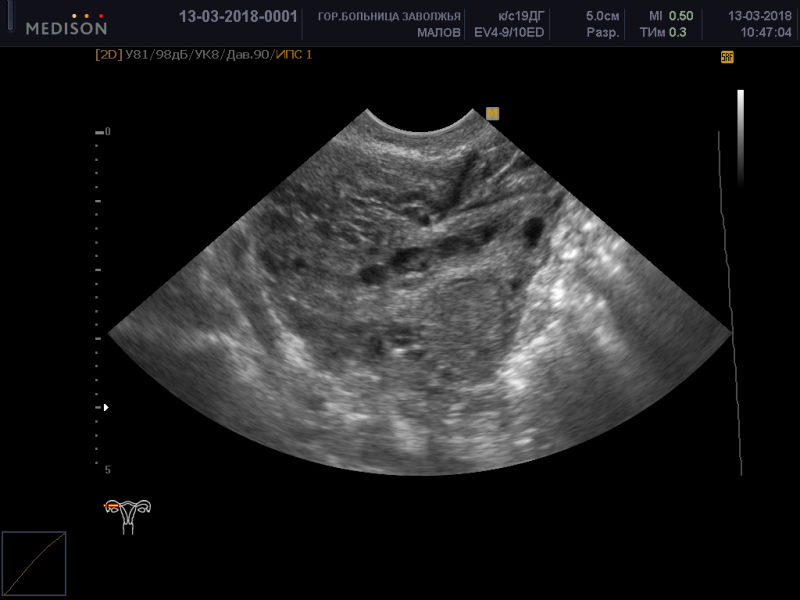Click the 0 mark on depth scale
This screenshot has width=800, height=600.
pos(108,132)
